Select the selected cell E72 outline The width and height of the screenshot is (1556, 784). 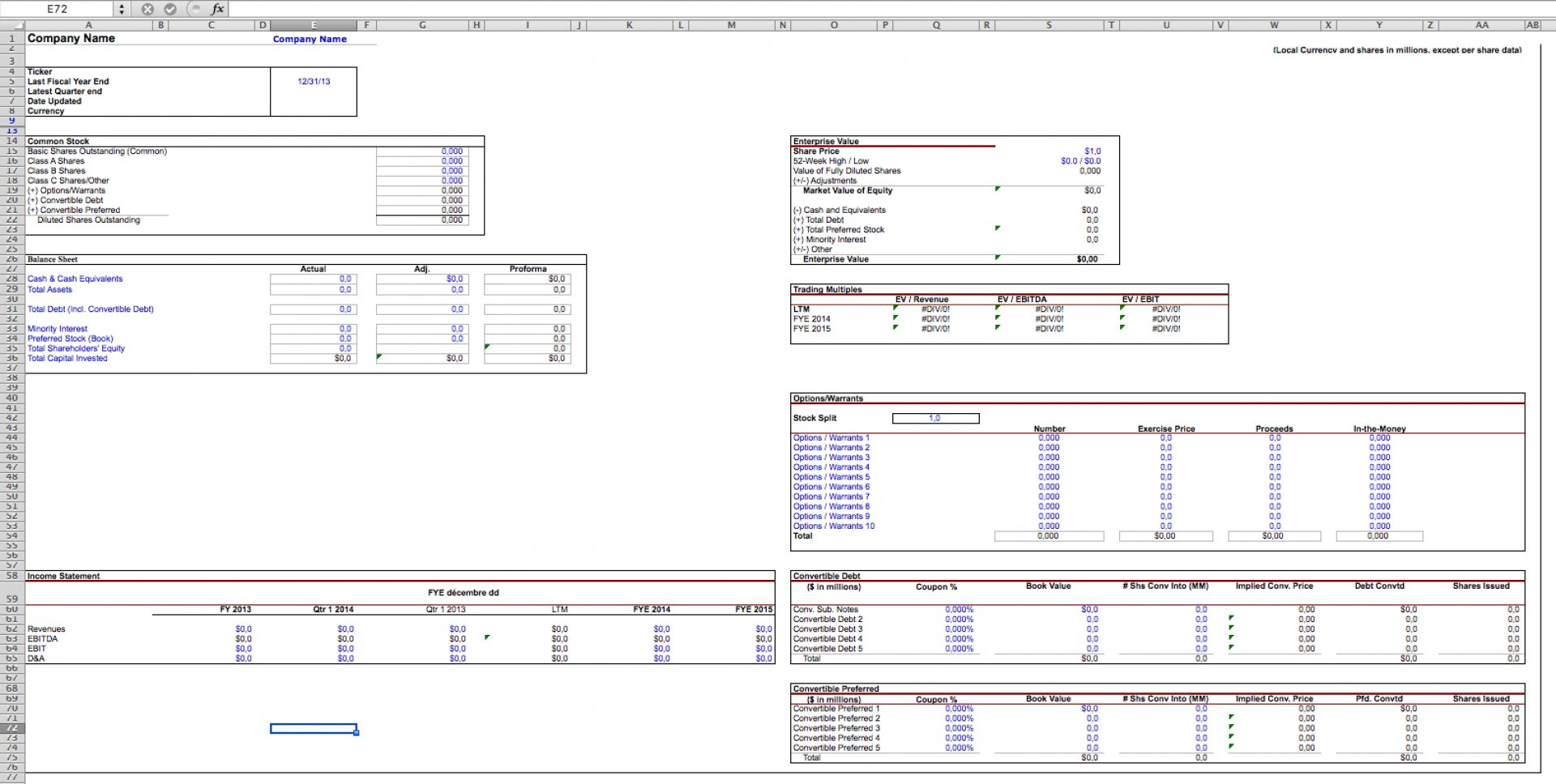coord(314,728)
